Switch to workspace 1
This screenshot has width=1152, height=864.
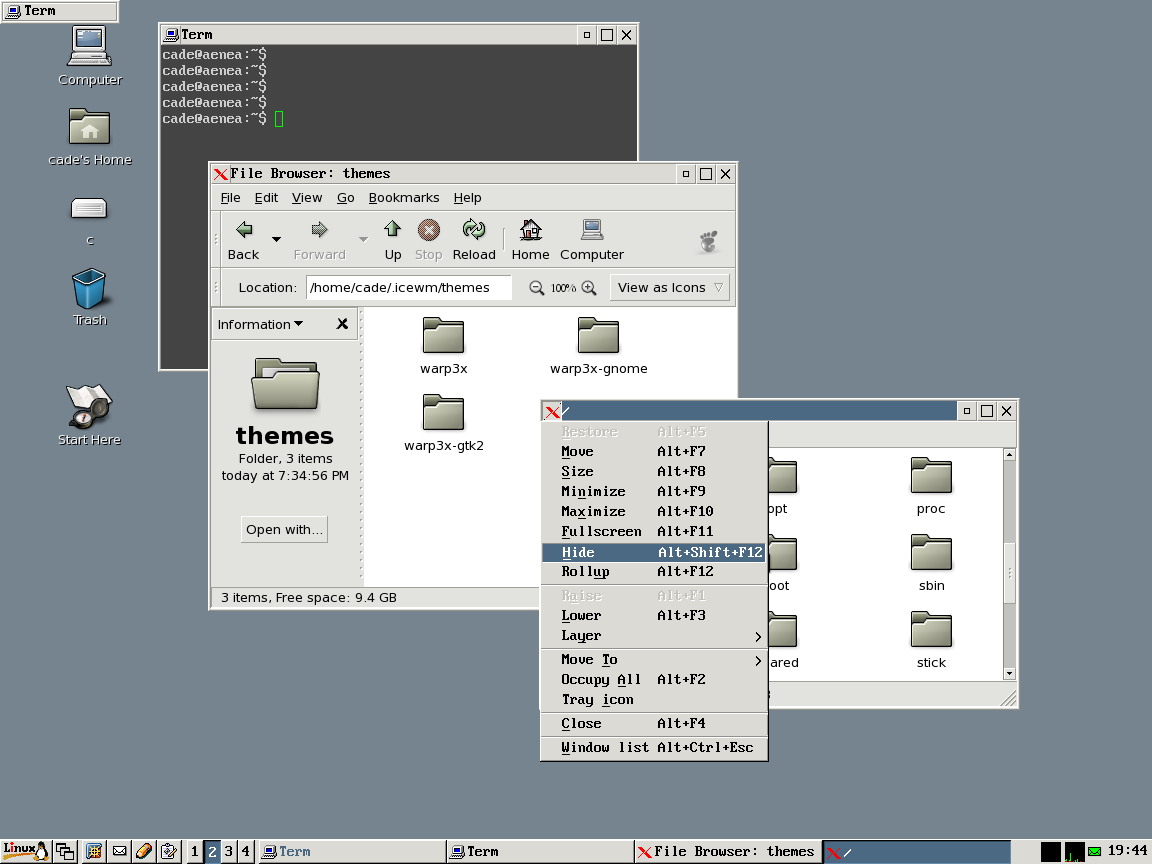[x=194, y=852]
